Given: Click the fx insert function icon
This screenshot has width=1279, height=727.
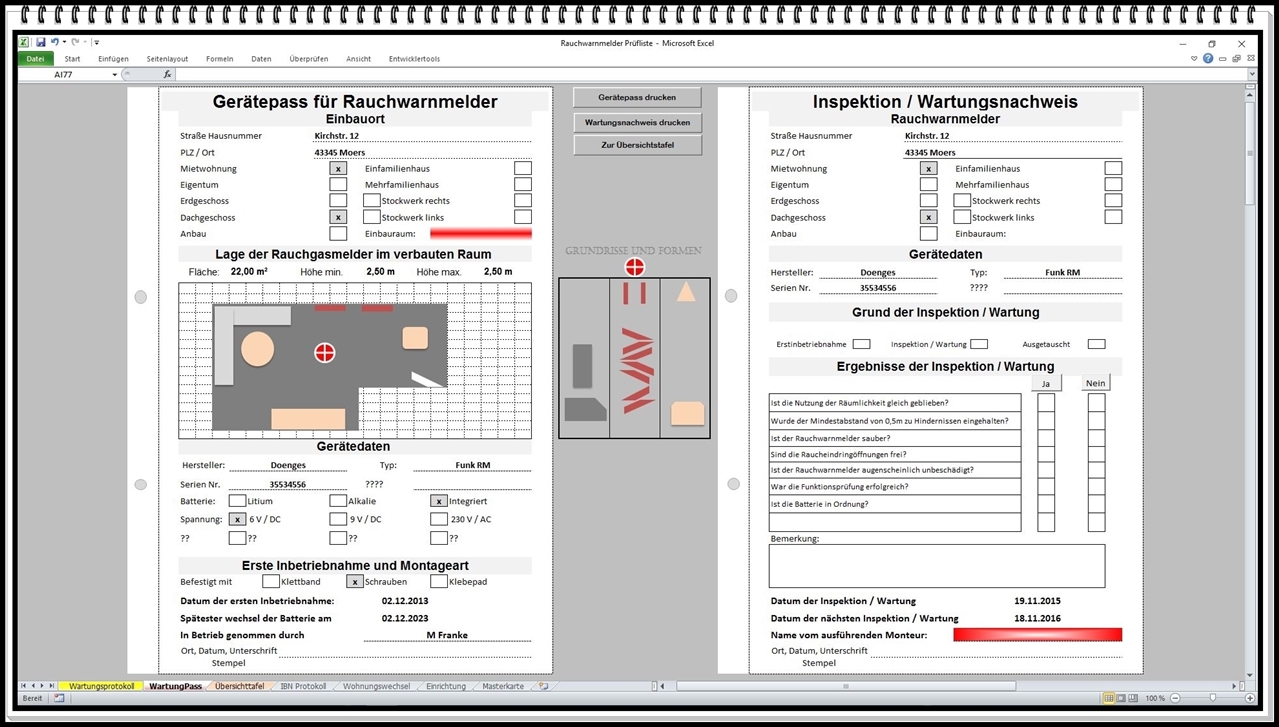Looking at the screenshot, I should click(x=167, y=75).
